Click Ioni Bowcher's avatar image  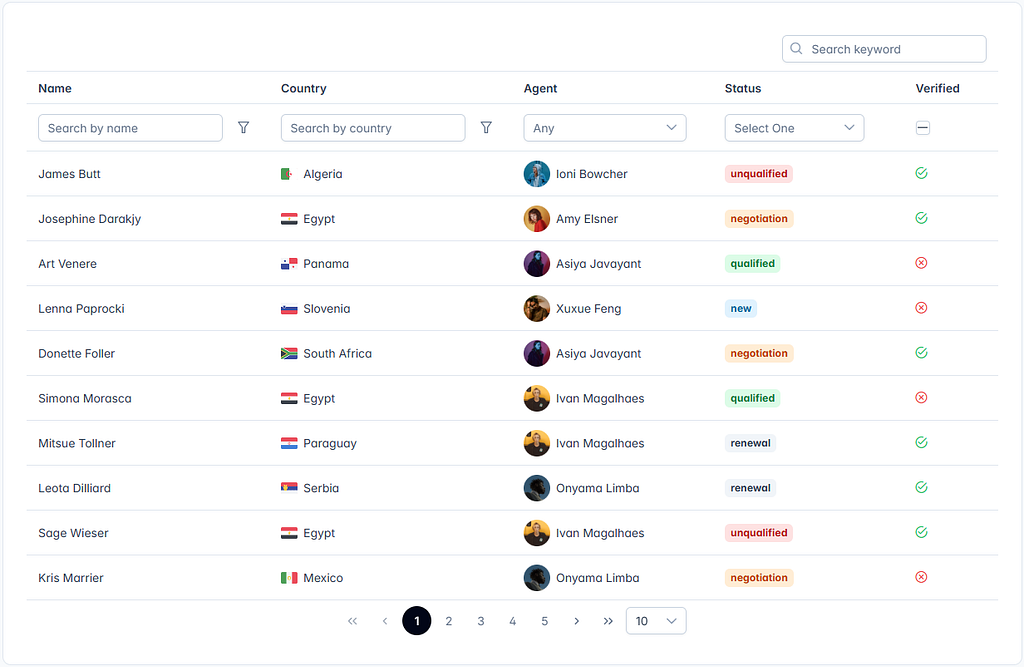point(537,174)
